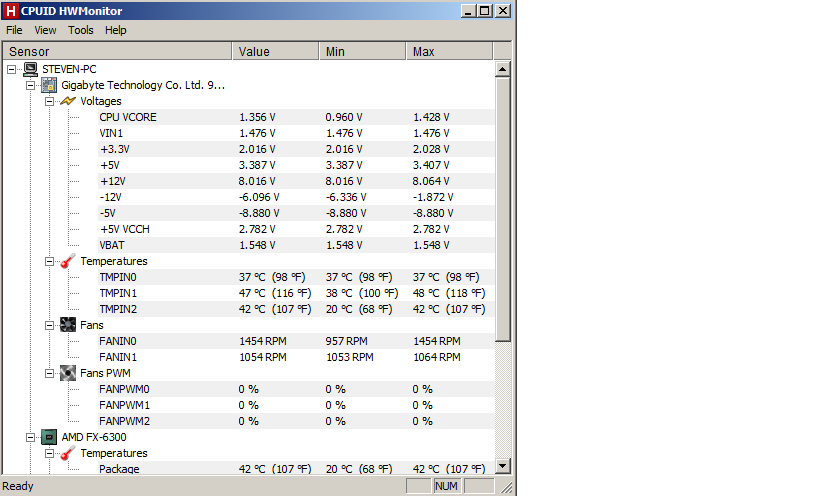Click the Fans PWM icon
The height and width of the screenshot is (496, 819).
coord(68,373)
